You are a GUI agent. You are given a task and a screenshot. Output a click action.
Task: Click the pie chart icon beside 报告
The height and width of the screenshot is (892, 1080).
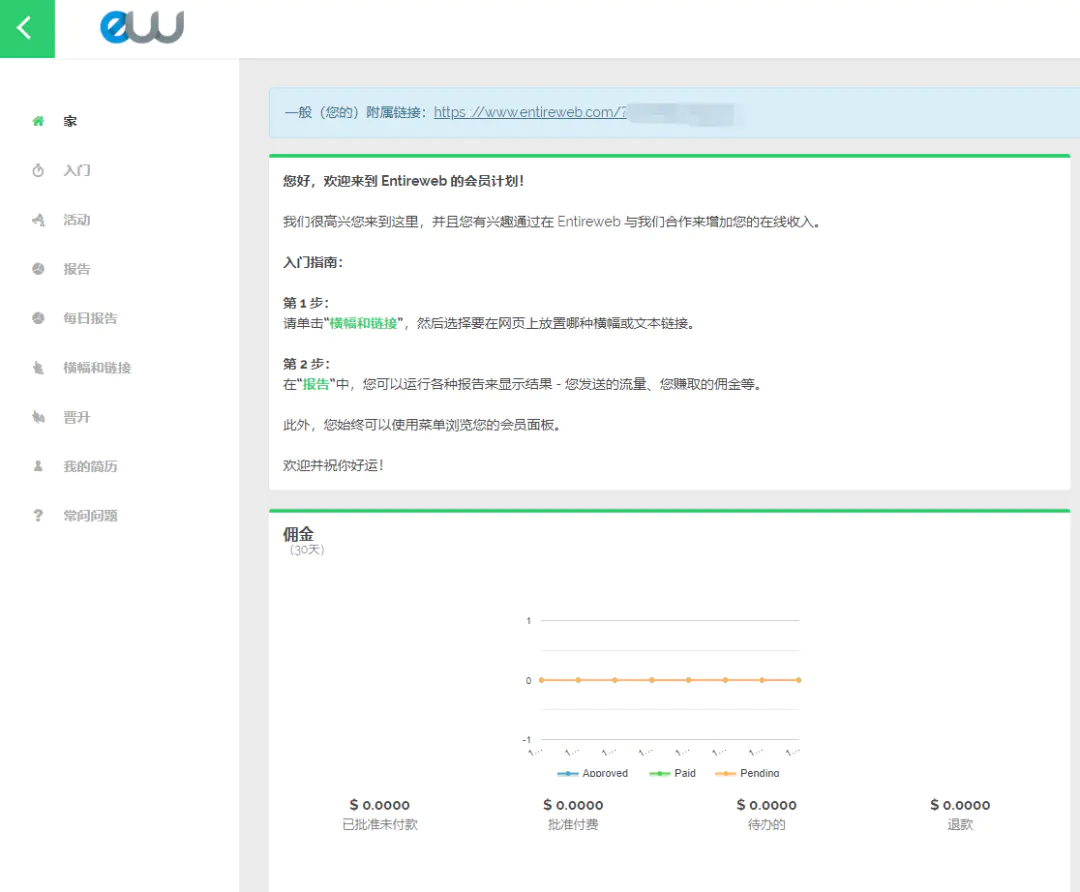point(38,269)
